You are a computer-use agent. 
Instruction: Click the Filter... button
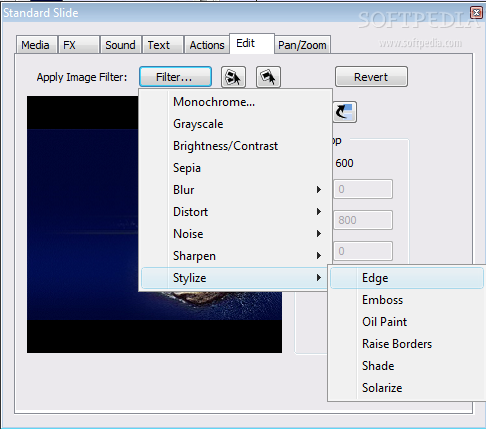tap(175, 77)
